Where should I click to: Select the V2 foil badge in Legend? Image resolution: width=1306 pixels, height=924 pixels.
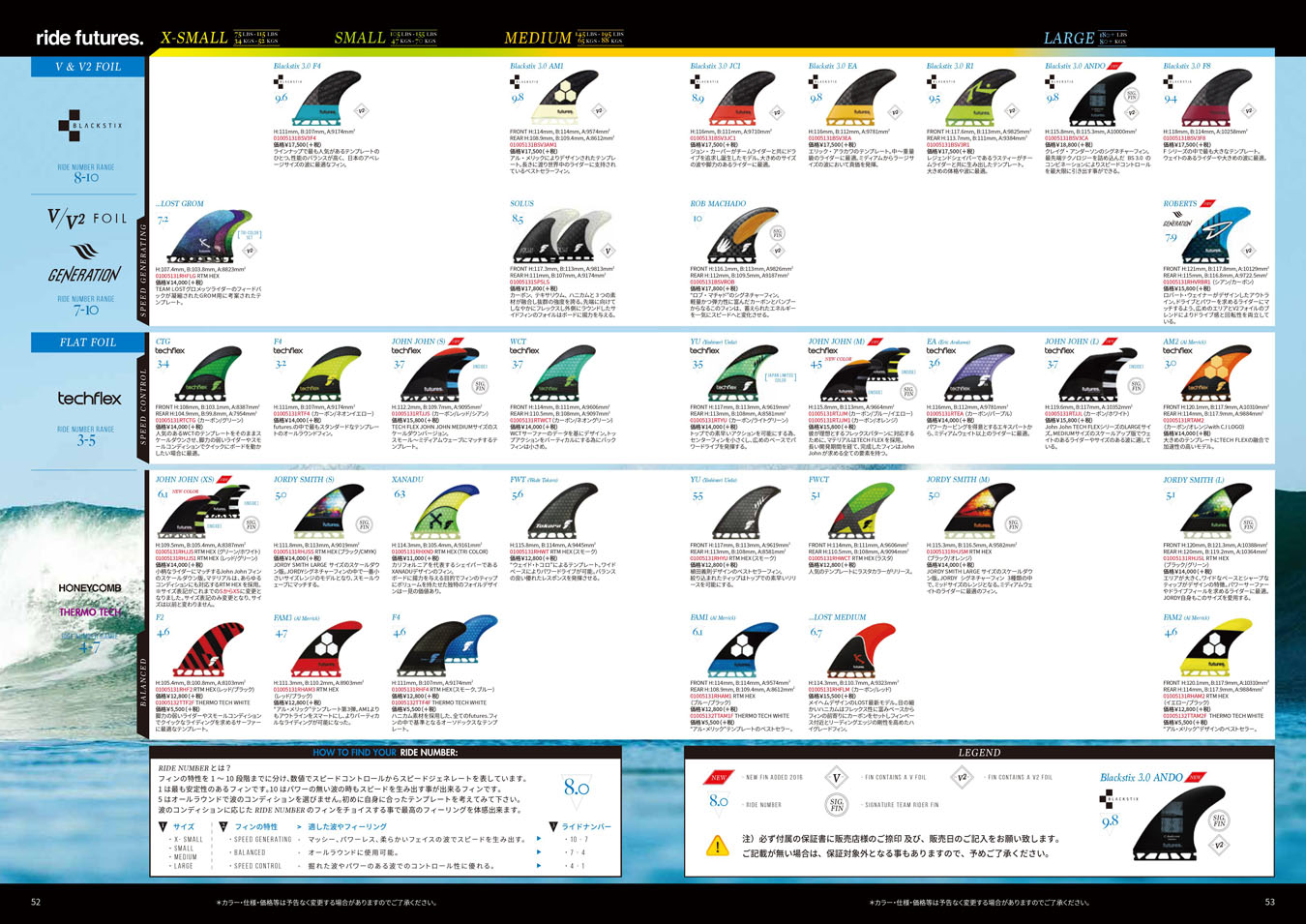(x=961, y=777)
